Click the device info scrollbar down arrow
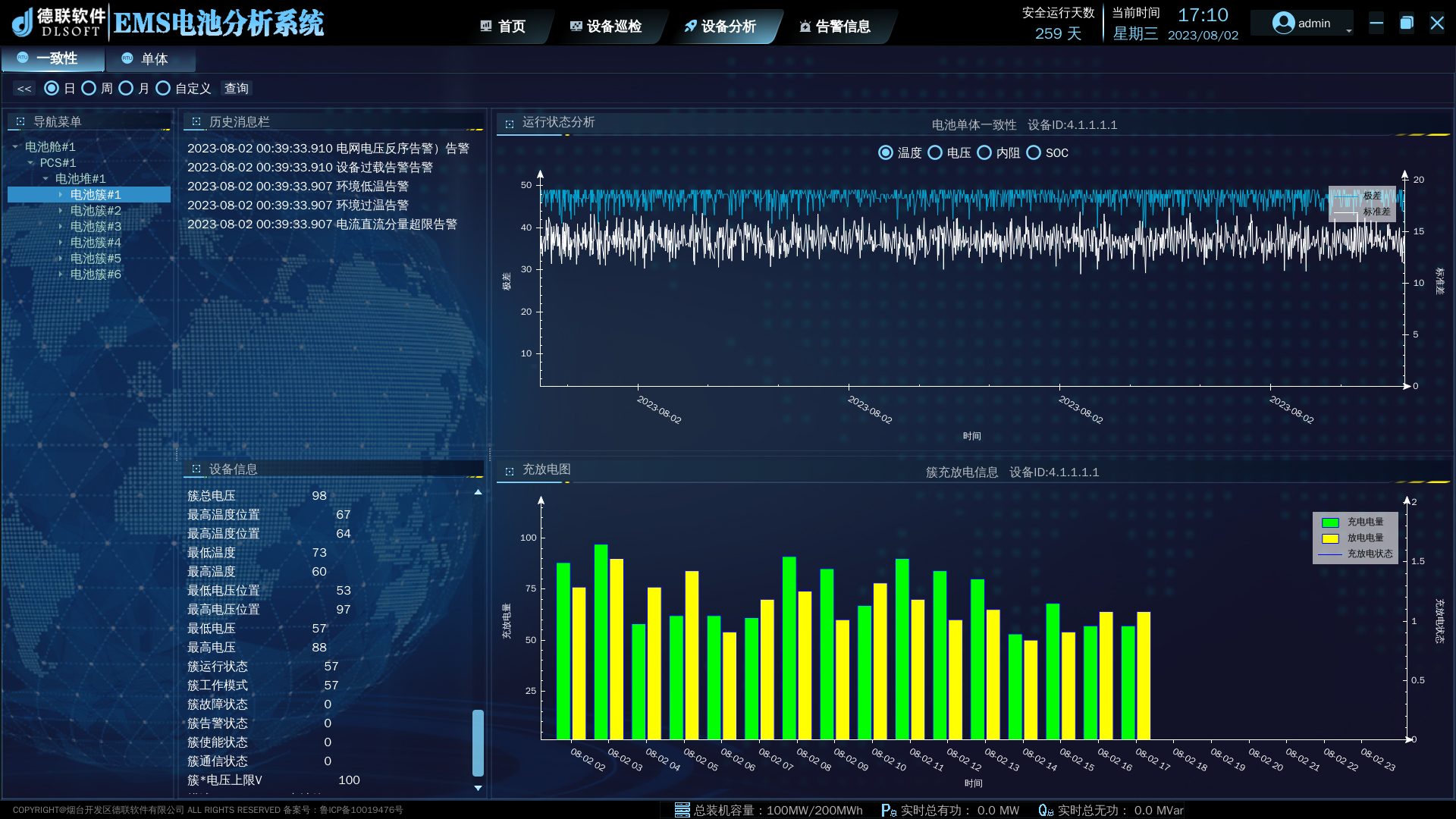Image resolution: width=1456 pixels, height=819 pixels. point(478,788)
